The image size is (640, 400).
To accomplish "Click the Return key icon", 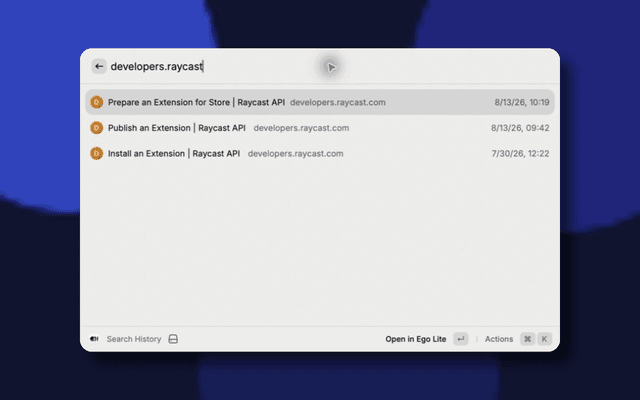I will click(461, 339).
